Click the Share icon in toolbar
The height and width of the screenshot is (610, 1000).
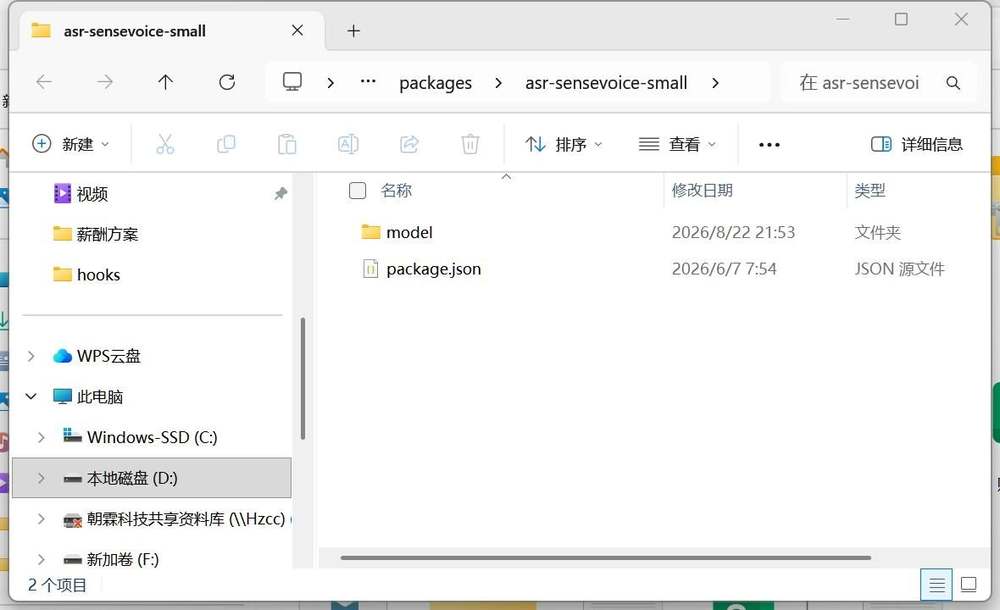pyautogui.click(x=409, y=144)
